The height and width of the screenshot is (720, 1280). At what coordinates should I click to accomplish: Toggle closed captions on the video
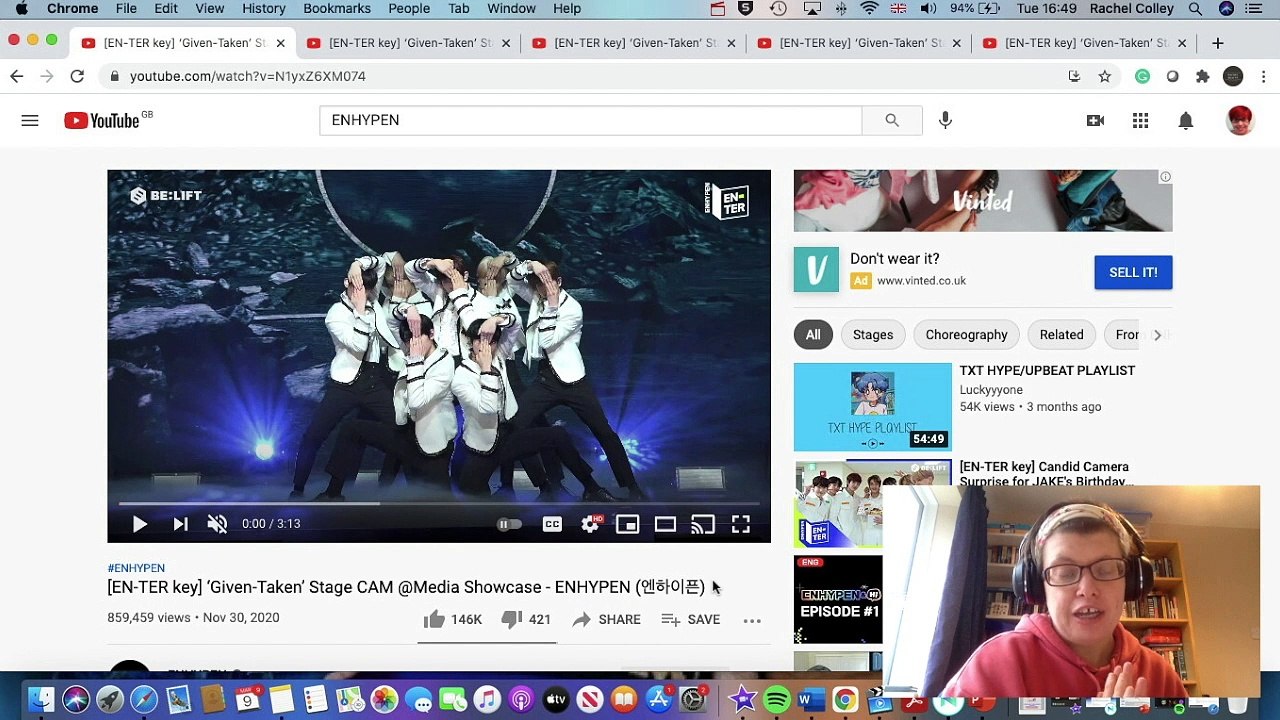(x=552, y=524)
